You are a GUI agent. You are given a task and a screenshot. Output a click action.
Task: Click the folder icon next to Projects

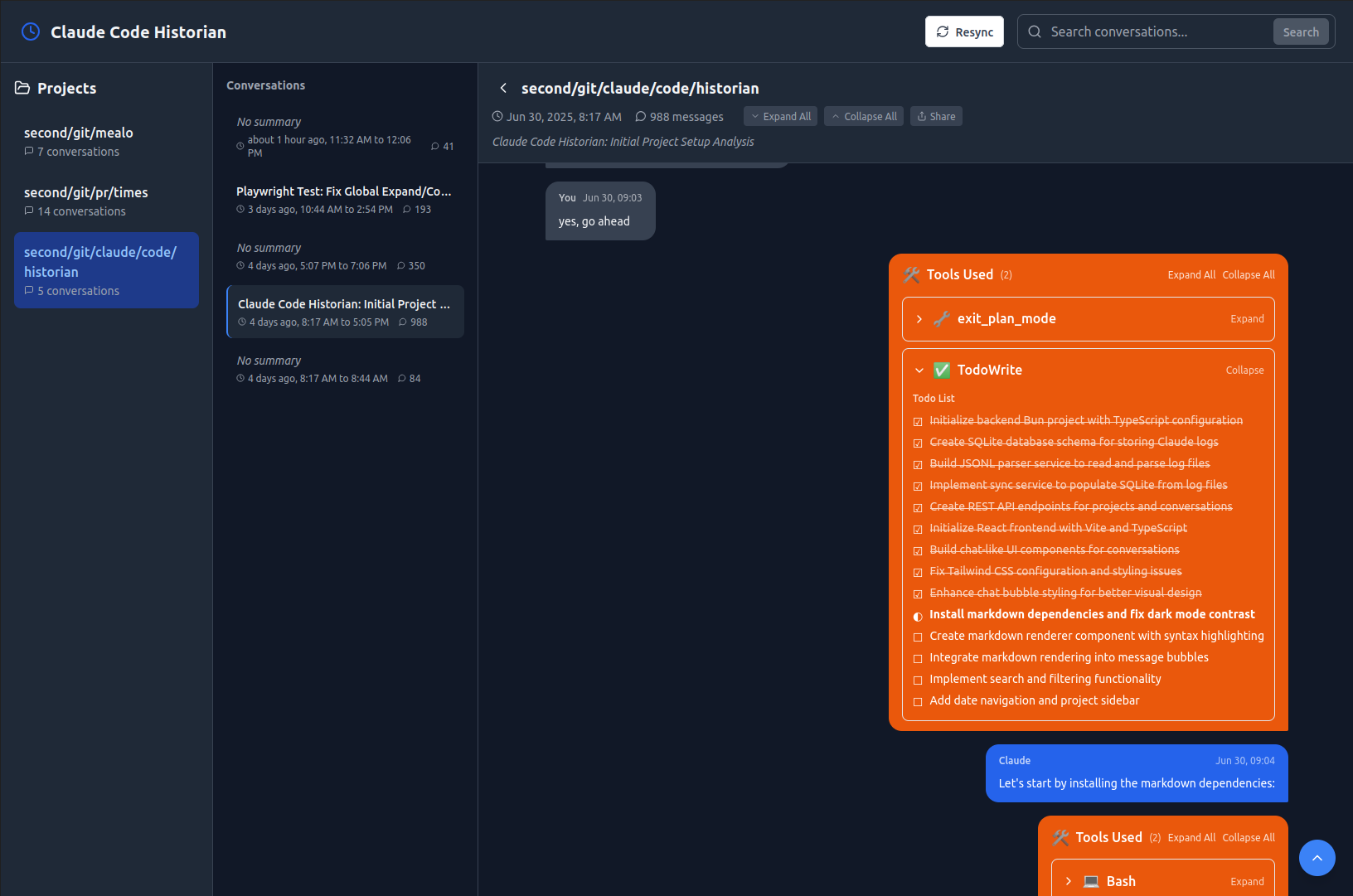pos(22,88)
